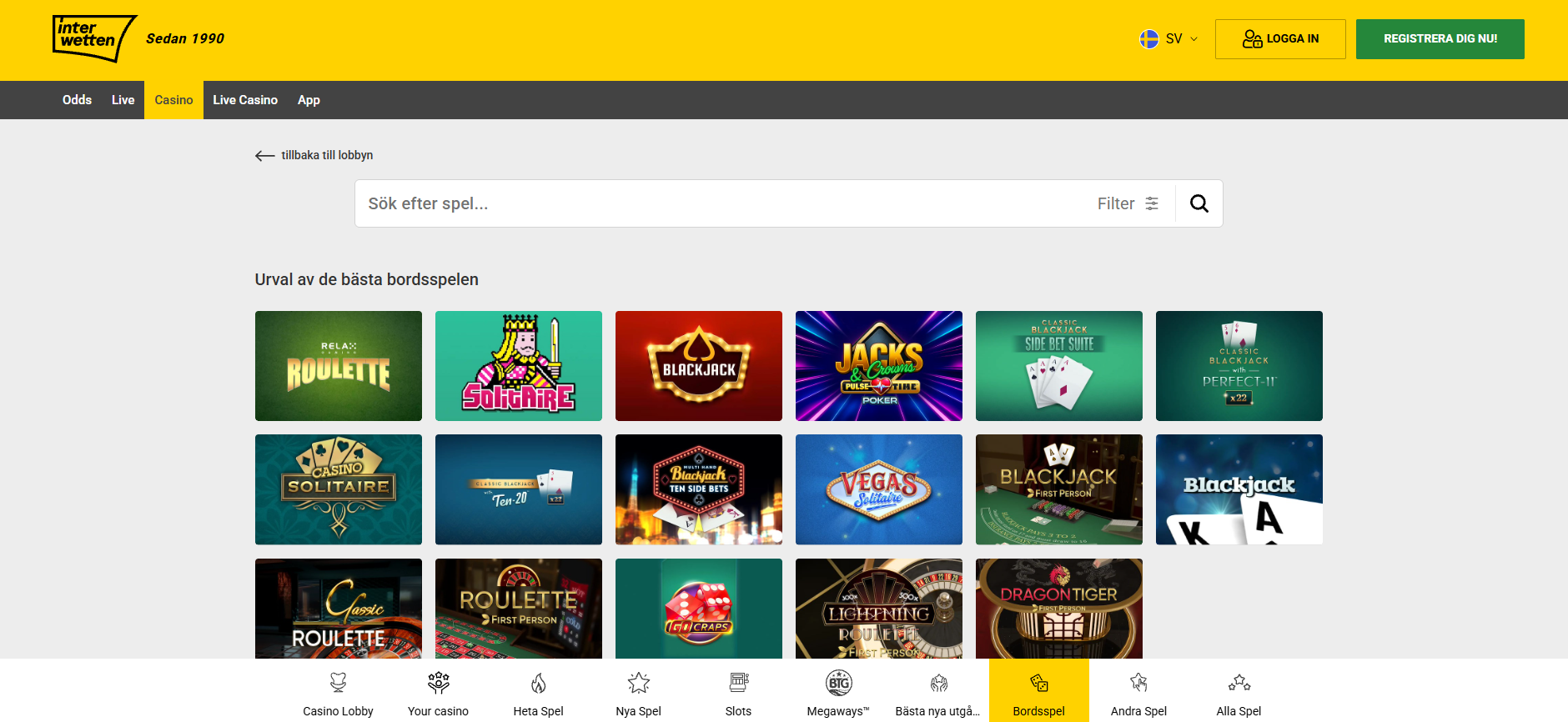Screen dimensions: 1568x722
Task: Open Vegas Solitaire game thumbnail
Action: tap(879, 489)
